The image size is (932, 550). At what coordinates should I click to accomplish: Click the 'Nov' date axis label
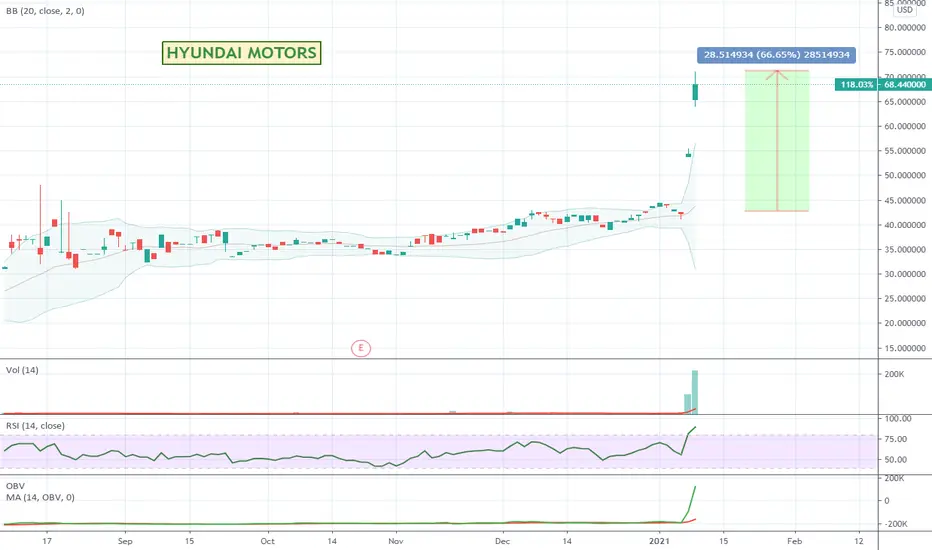(x=396, y=541)
